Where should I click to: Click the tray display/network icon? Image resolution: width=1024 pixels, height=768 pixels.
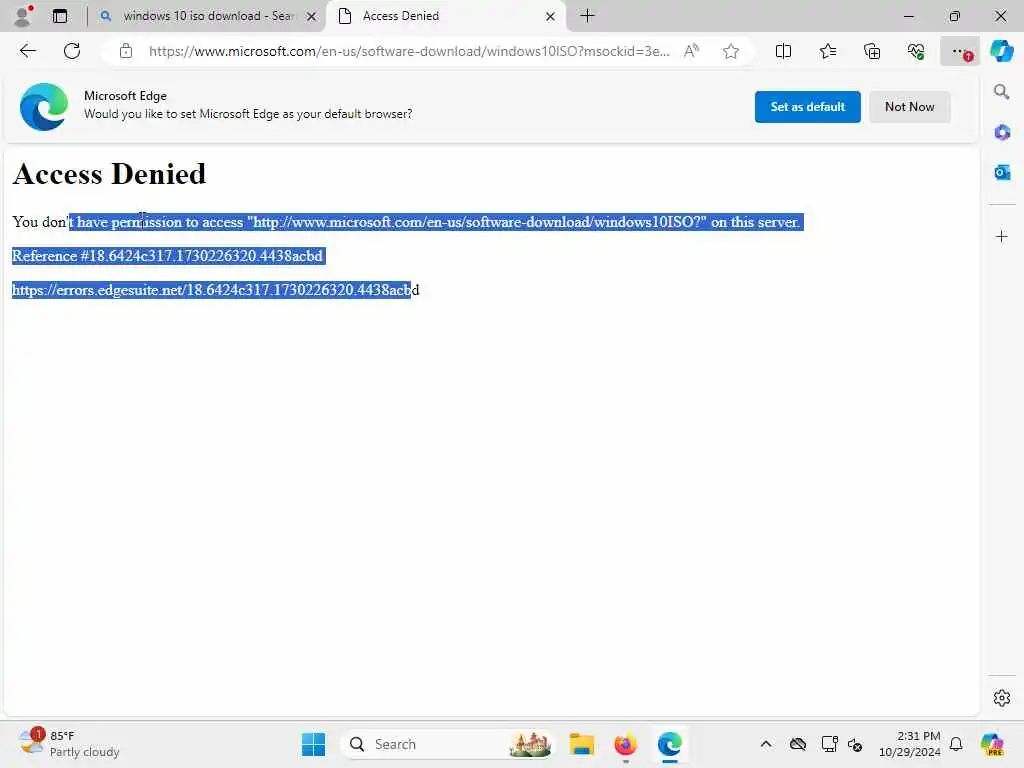(829, 744)
